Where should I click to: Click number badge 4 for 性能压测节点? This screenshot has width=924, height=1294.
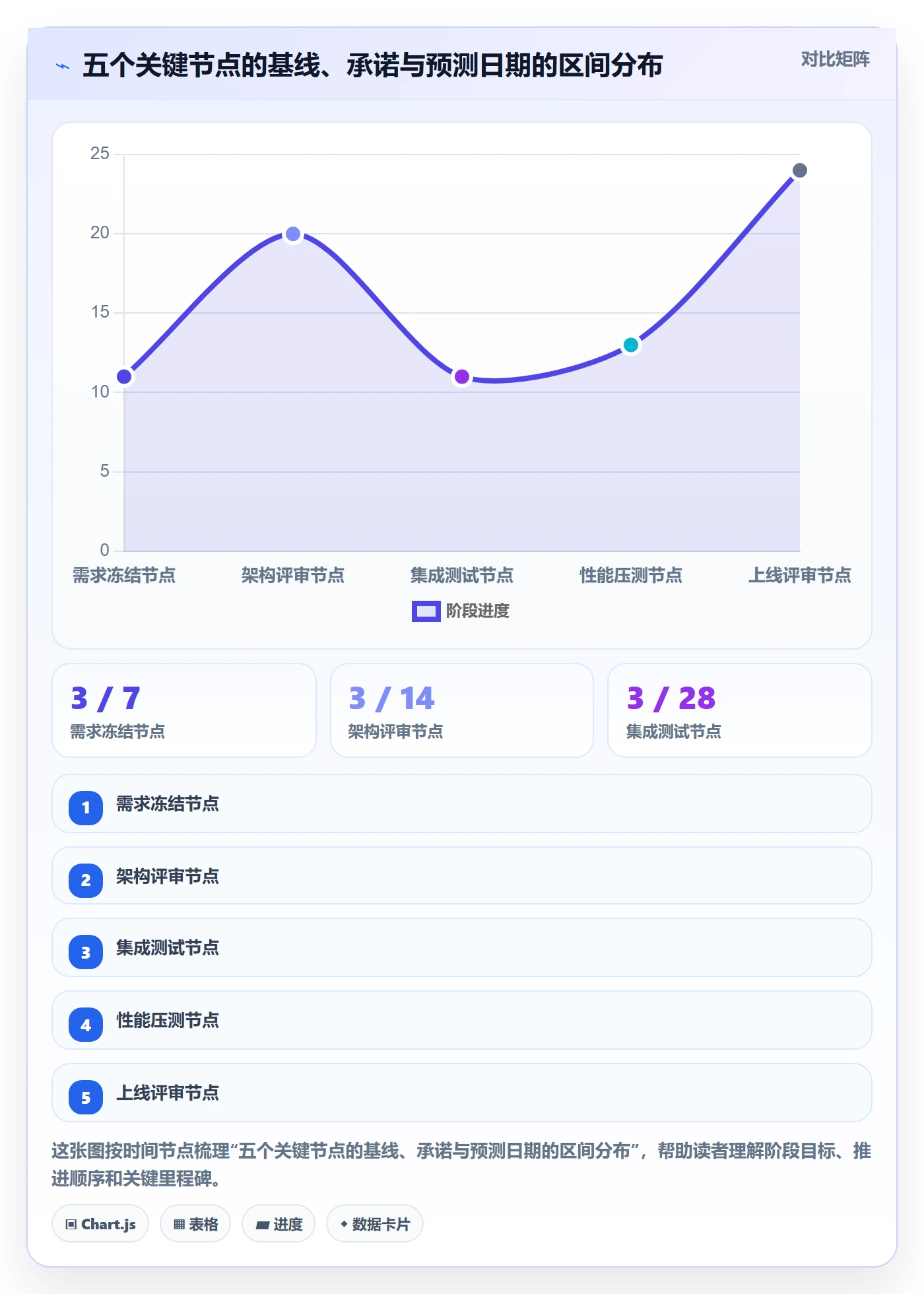(86, 1025)
